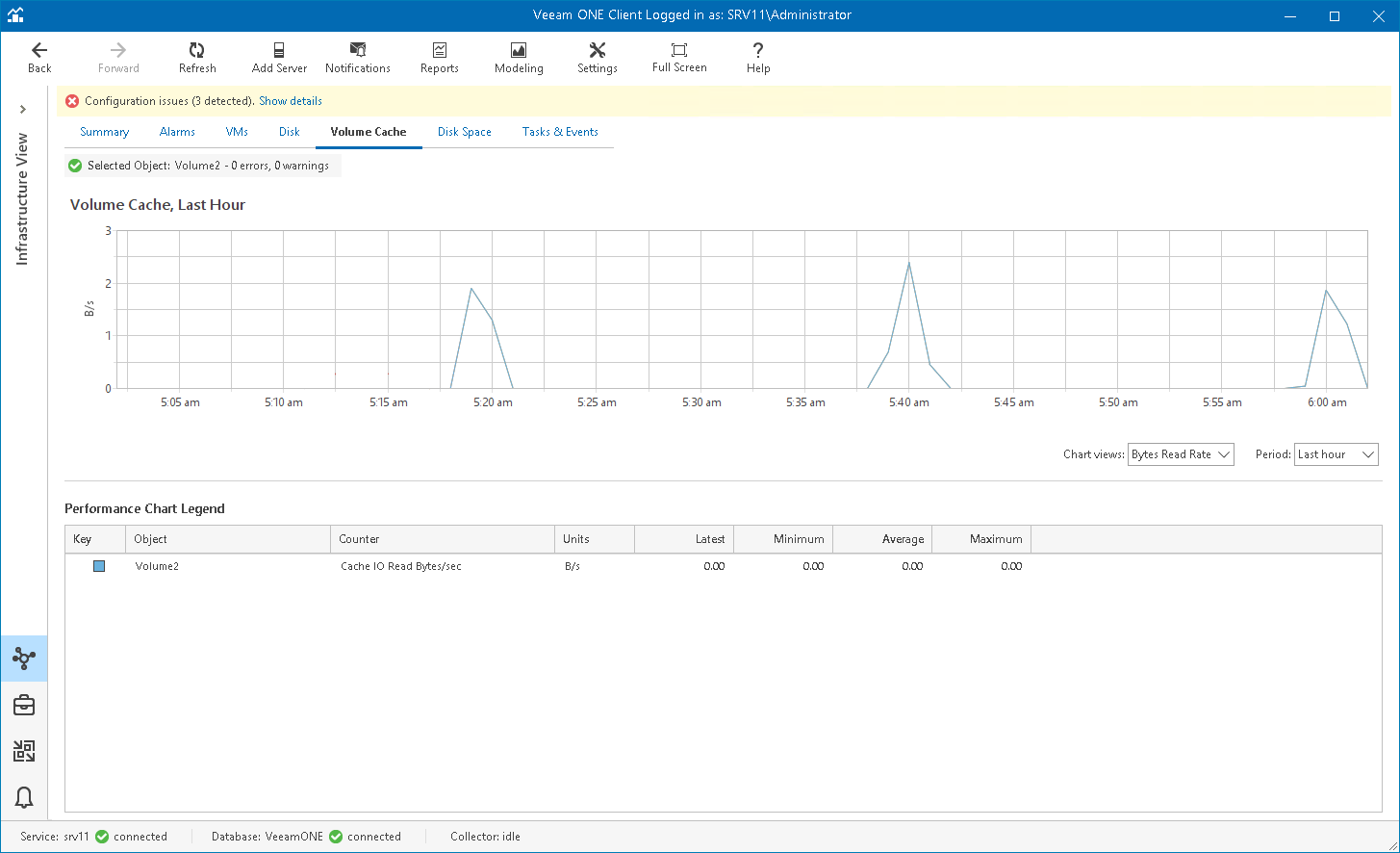Sort by the Maximum column header
Viewport: 1400px width, 853px height.
tap(981, 539)
